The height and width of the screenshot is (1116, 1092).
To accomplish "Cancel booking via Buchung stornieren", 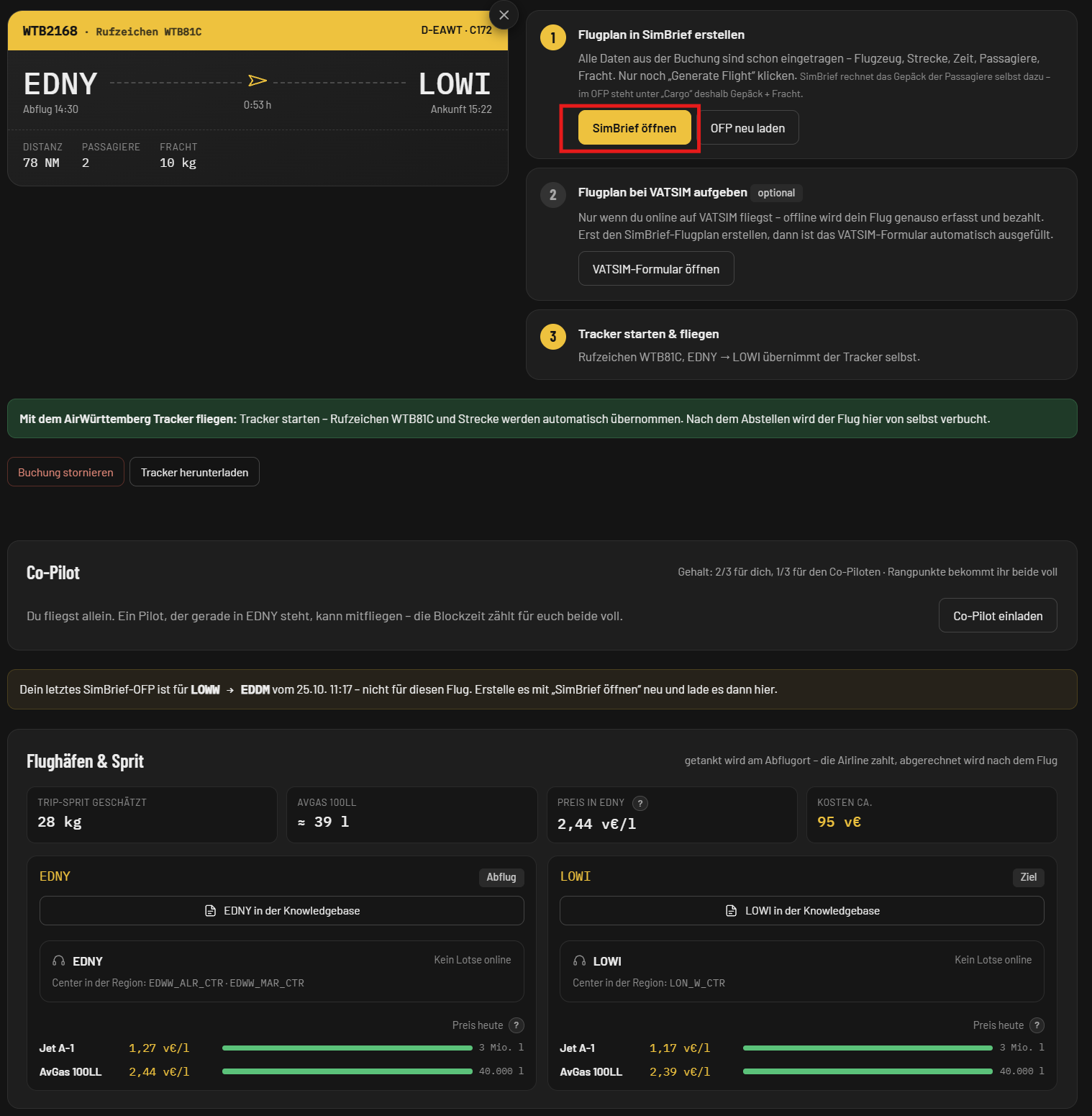I will click(x=65, y=473).
